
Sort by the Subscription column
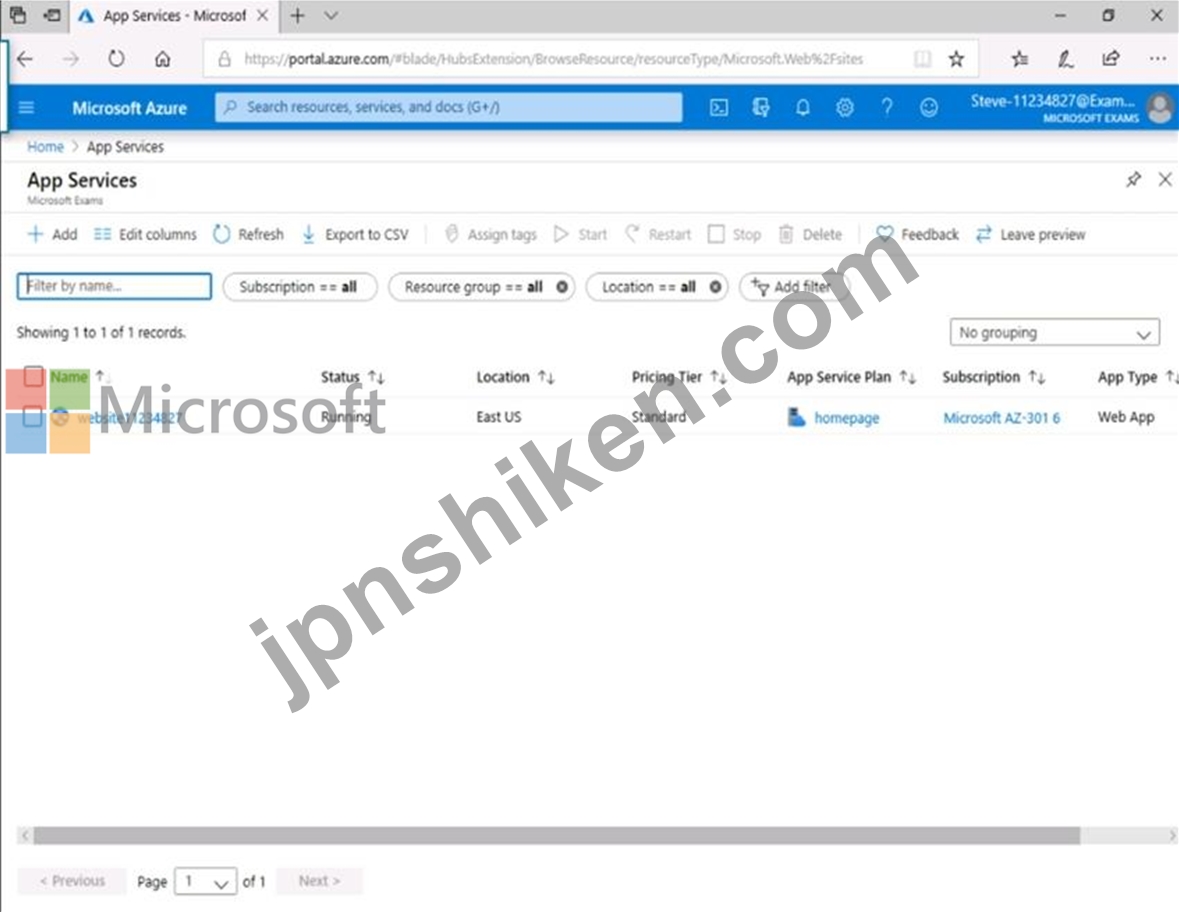[x=993, y=377]
